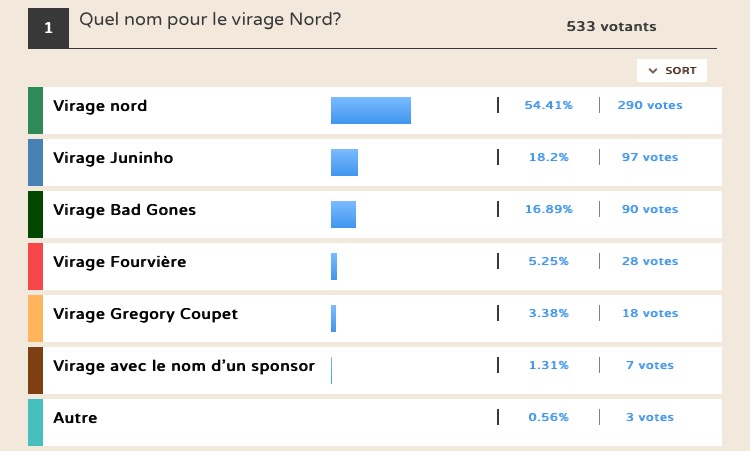Click the question title text
This screenshot has width=750, height=451.
210,20
